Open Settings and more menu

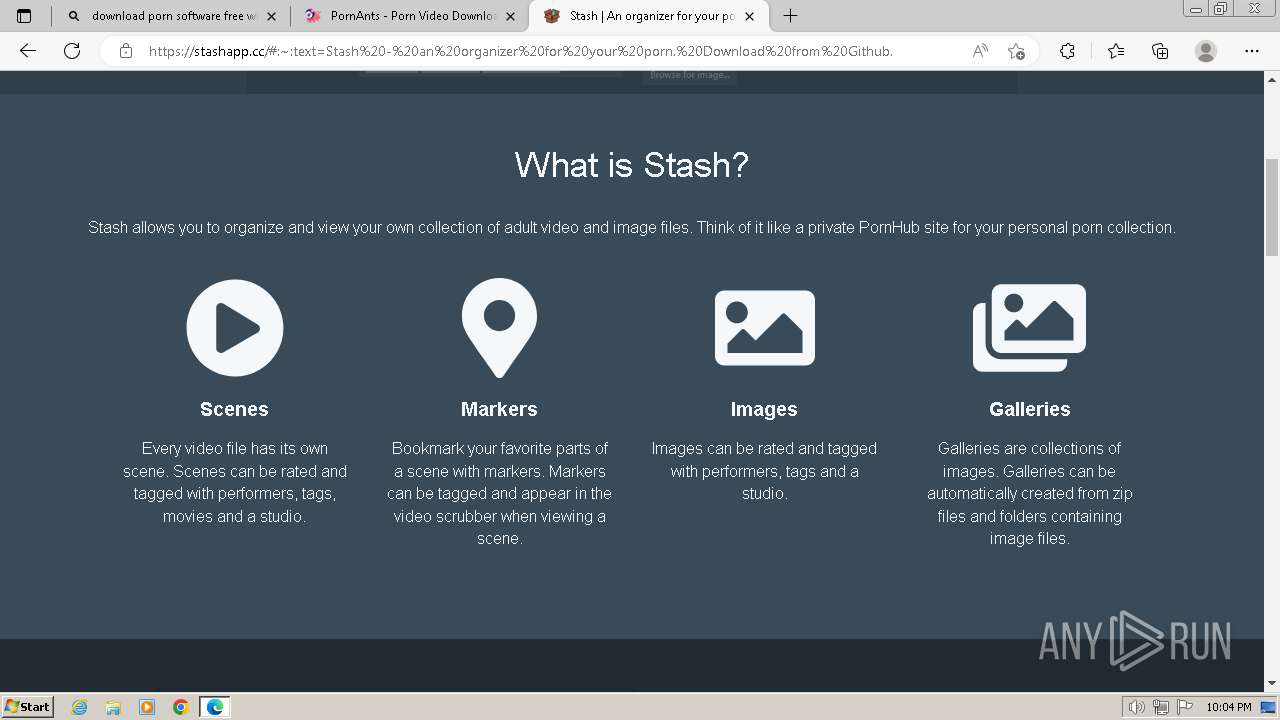click(1252, 51)
